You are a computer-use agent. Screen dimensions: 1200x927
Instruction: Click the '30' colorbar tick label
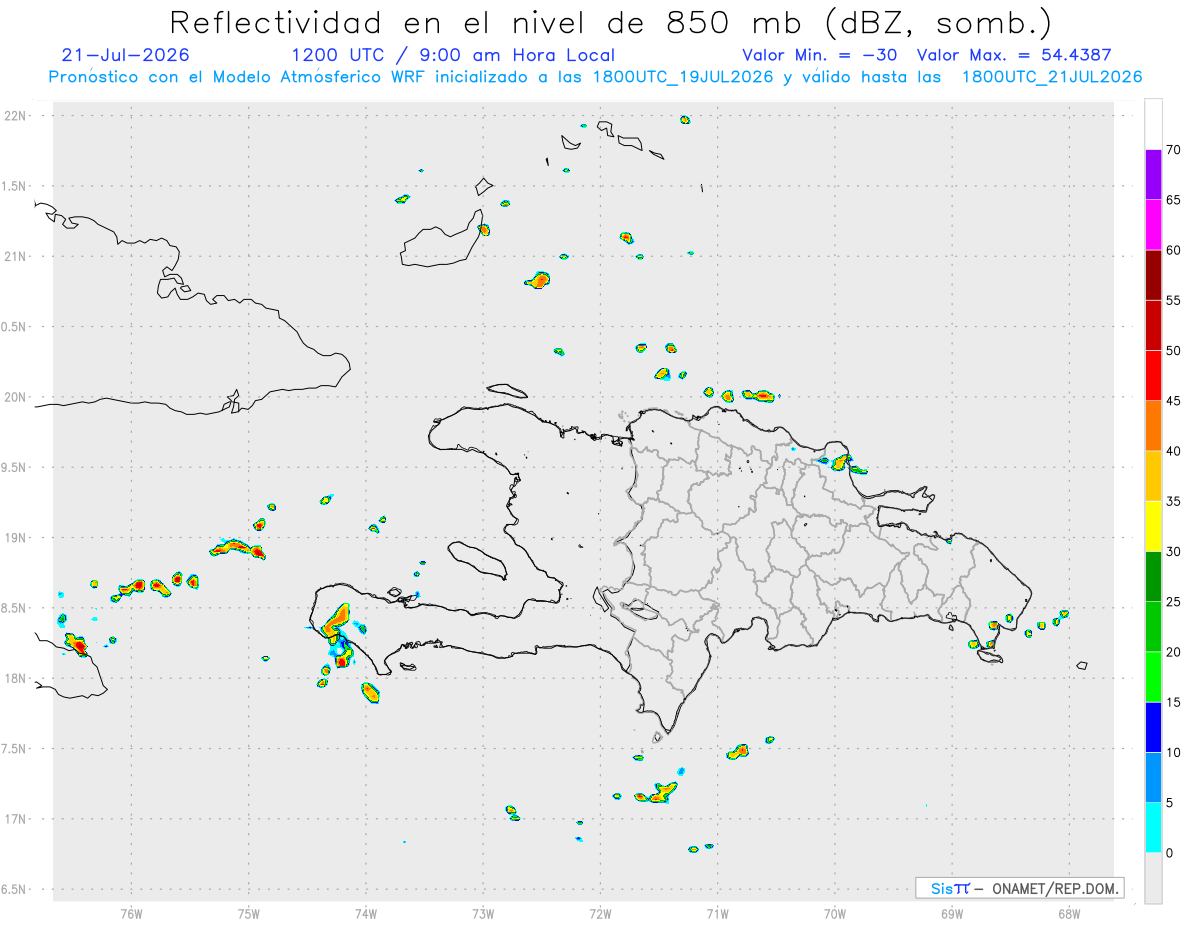(x=1173, y=552)
